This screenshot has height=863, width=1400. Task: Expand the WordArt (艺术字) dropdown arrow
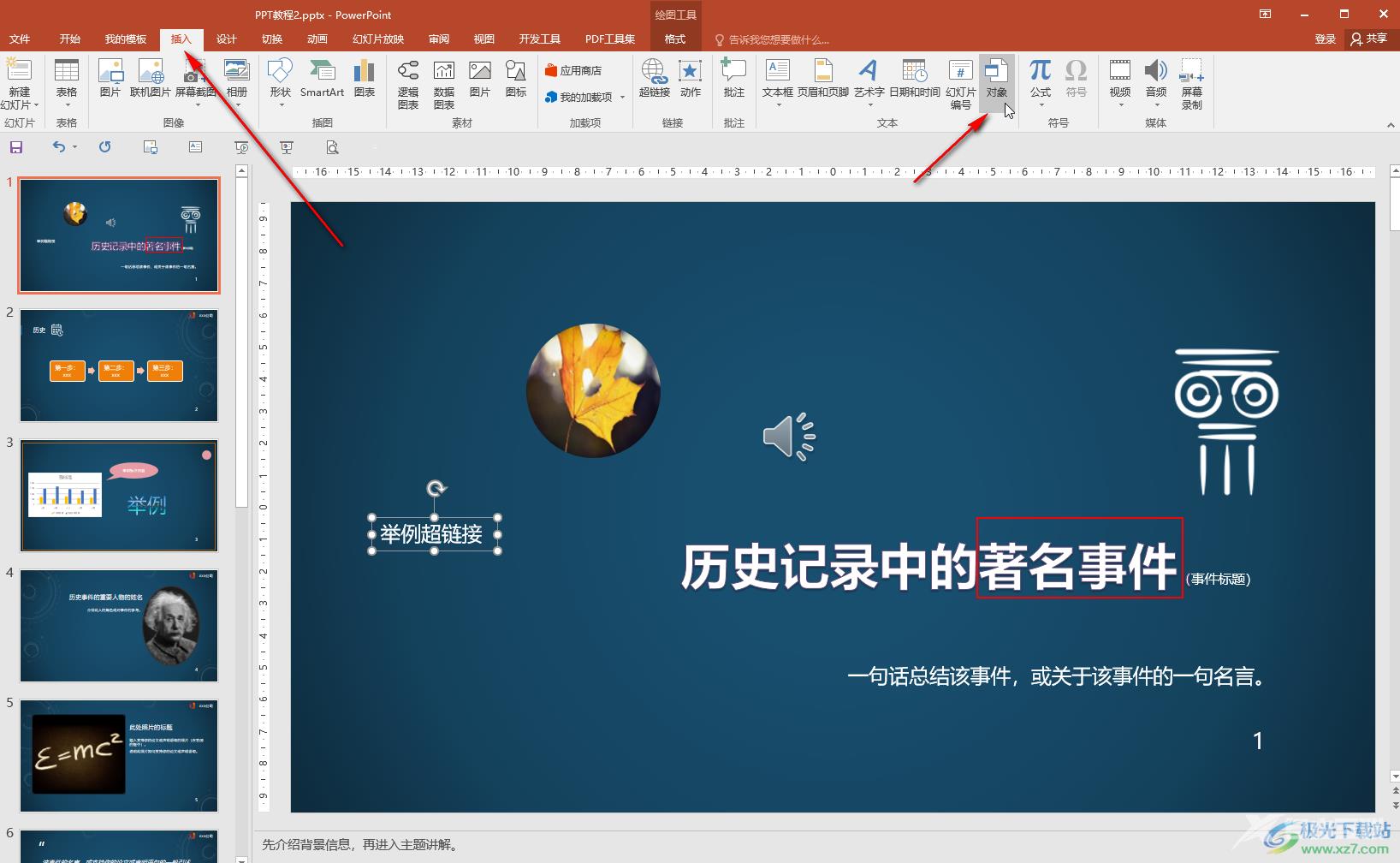[870, 105]
